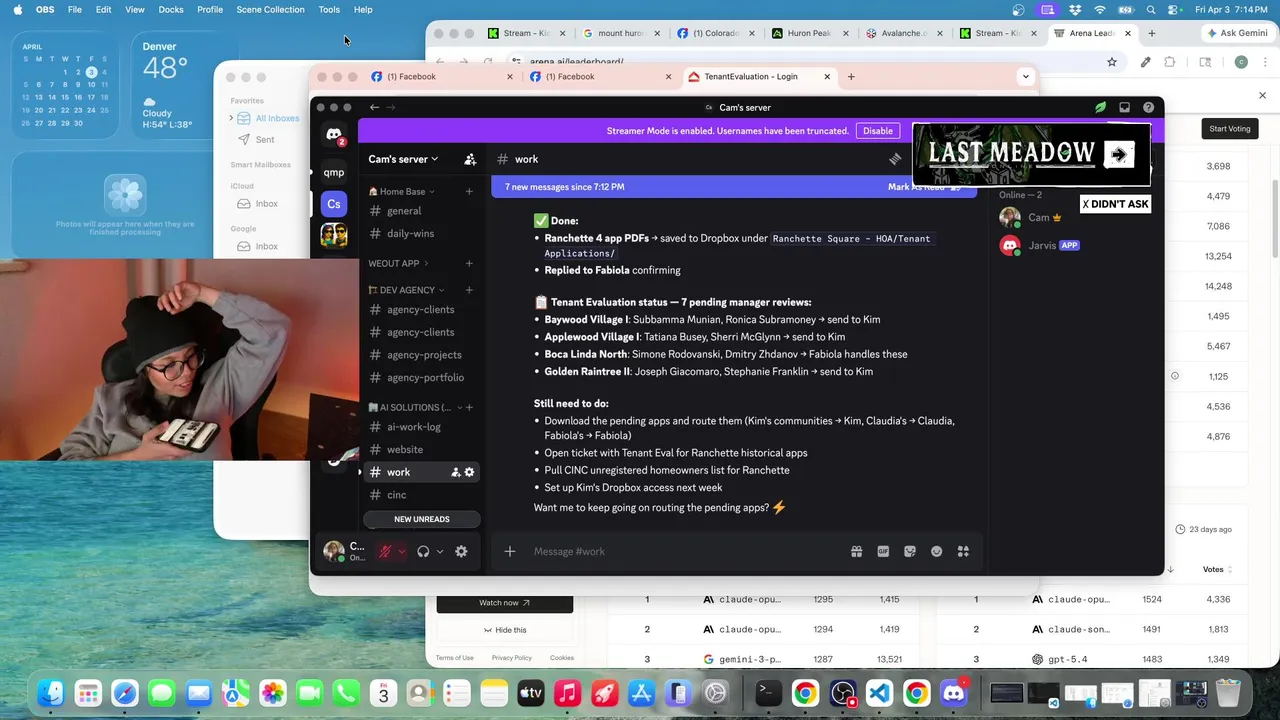Open sticker picker in message bar
Screen dimensions: 1280x720
coord(910,551)
